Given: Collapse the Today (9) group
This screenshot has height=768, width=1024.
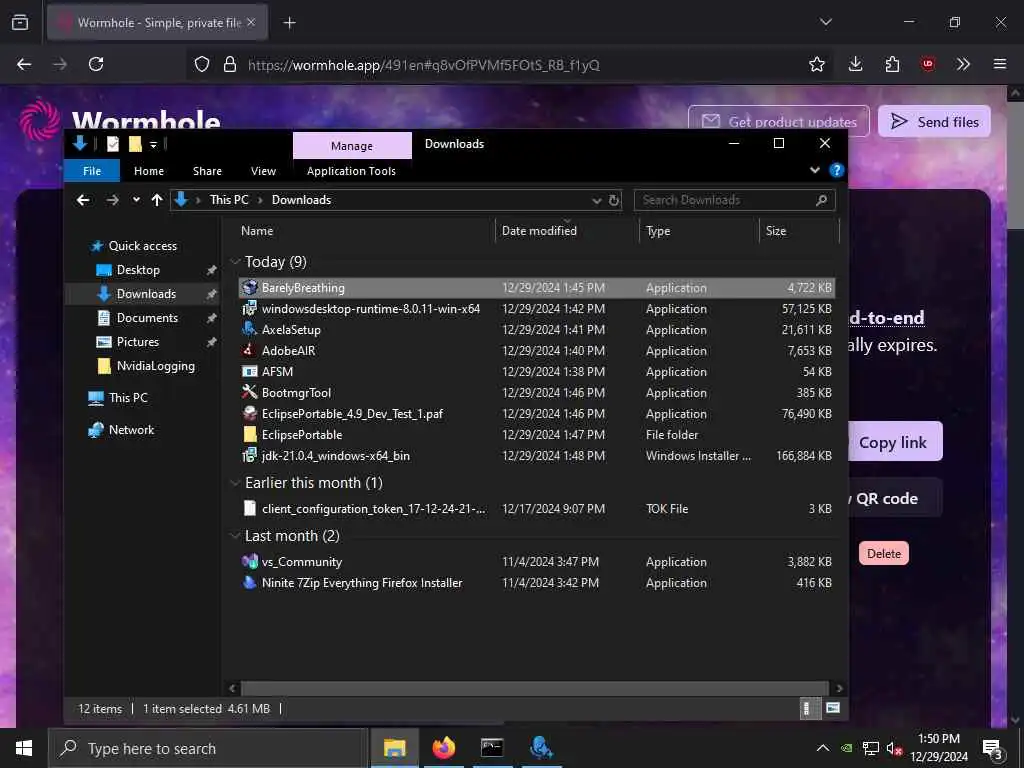Looking at the screenshot, I should click(x=235, y=262).
